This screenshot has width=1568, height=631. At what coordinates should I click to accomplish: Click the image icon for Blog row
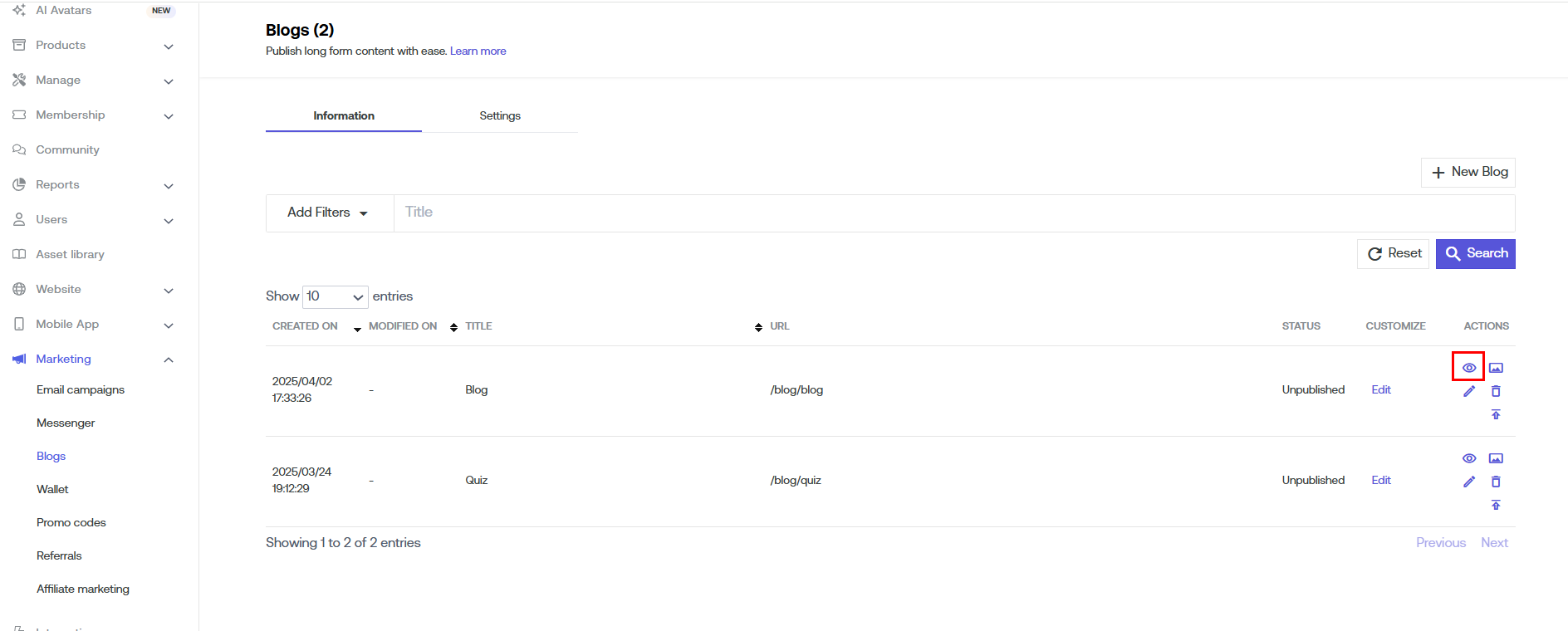click(1496, 368)
